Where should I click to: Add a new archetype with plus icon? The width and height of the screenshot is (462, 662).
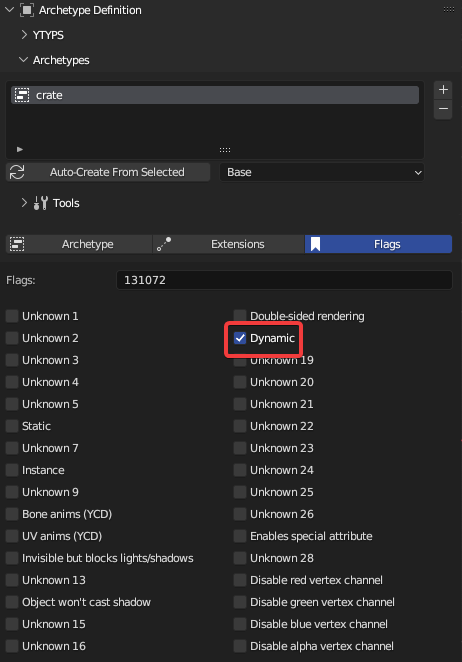(x=443, y=90)
